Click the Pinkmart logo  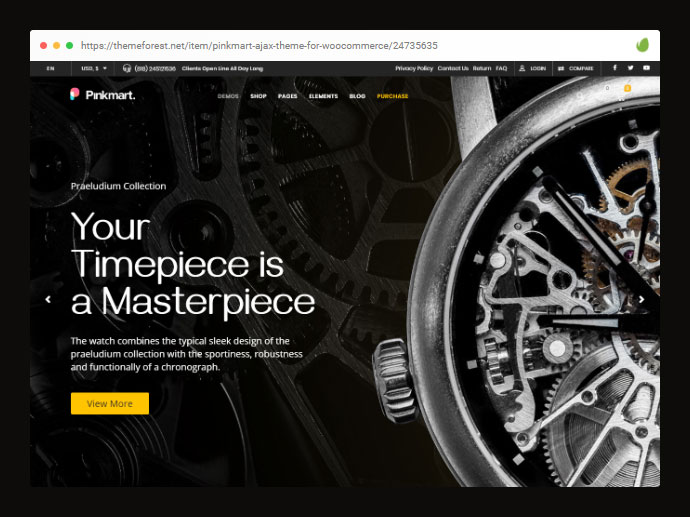coord(103,95)
